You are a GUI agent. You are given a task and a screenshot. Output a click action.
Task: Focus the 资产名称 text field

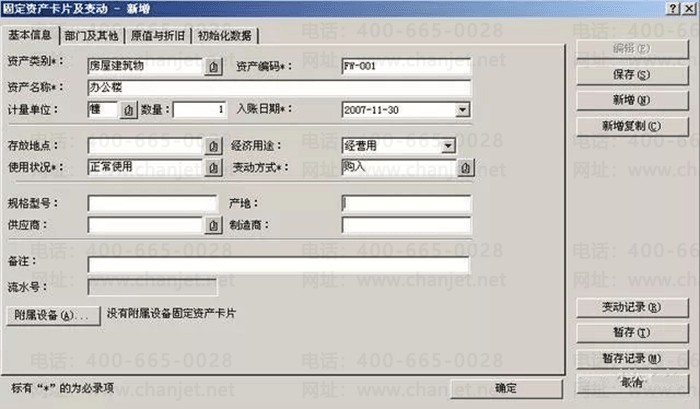[x=279, y=88]
